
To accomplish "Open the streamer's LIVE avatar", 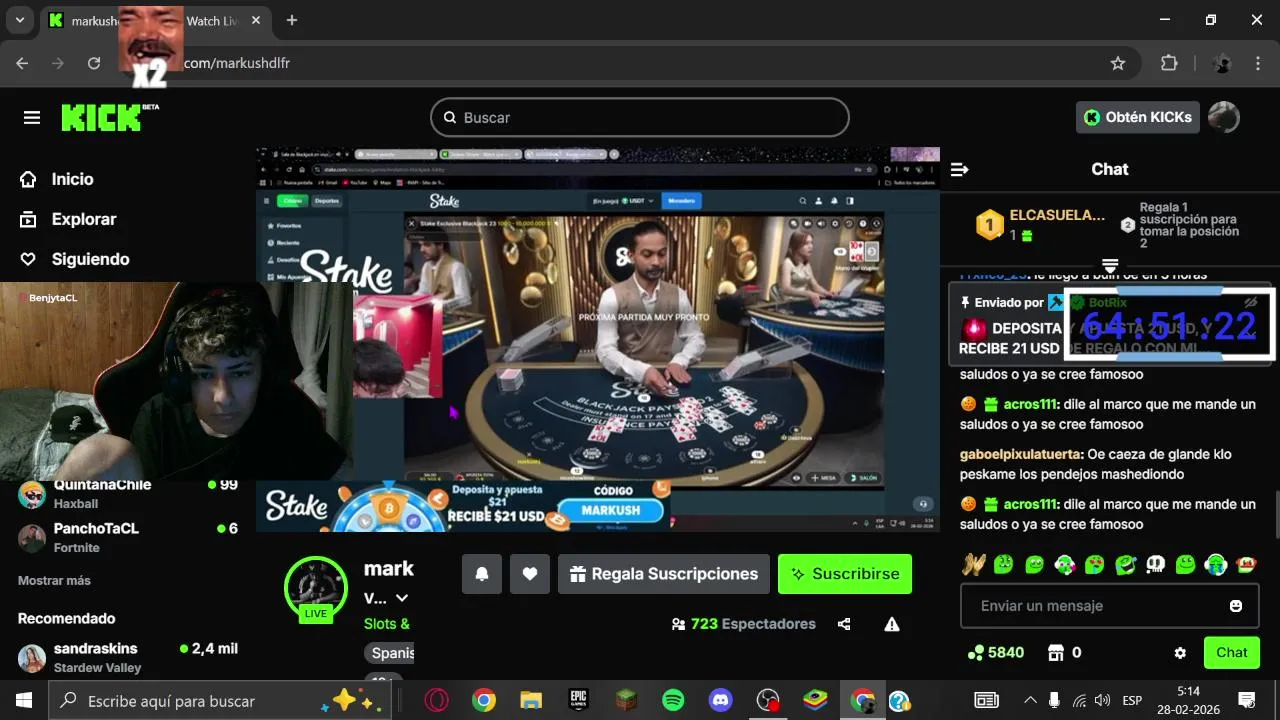I will pyautogui.click(x=316, y=588).
